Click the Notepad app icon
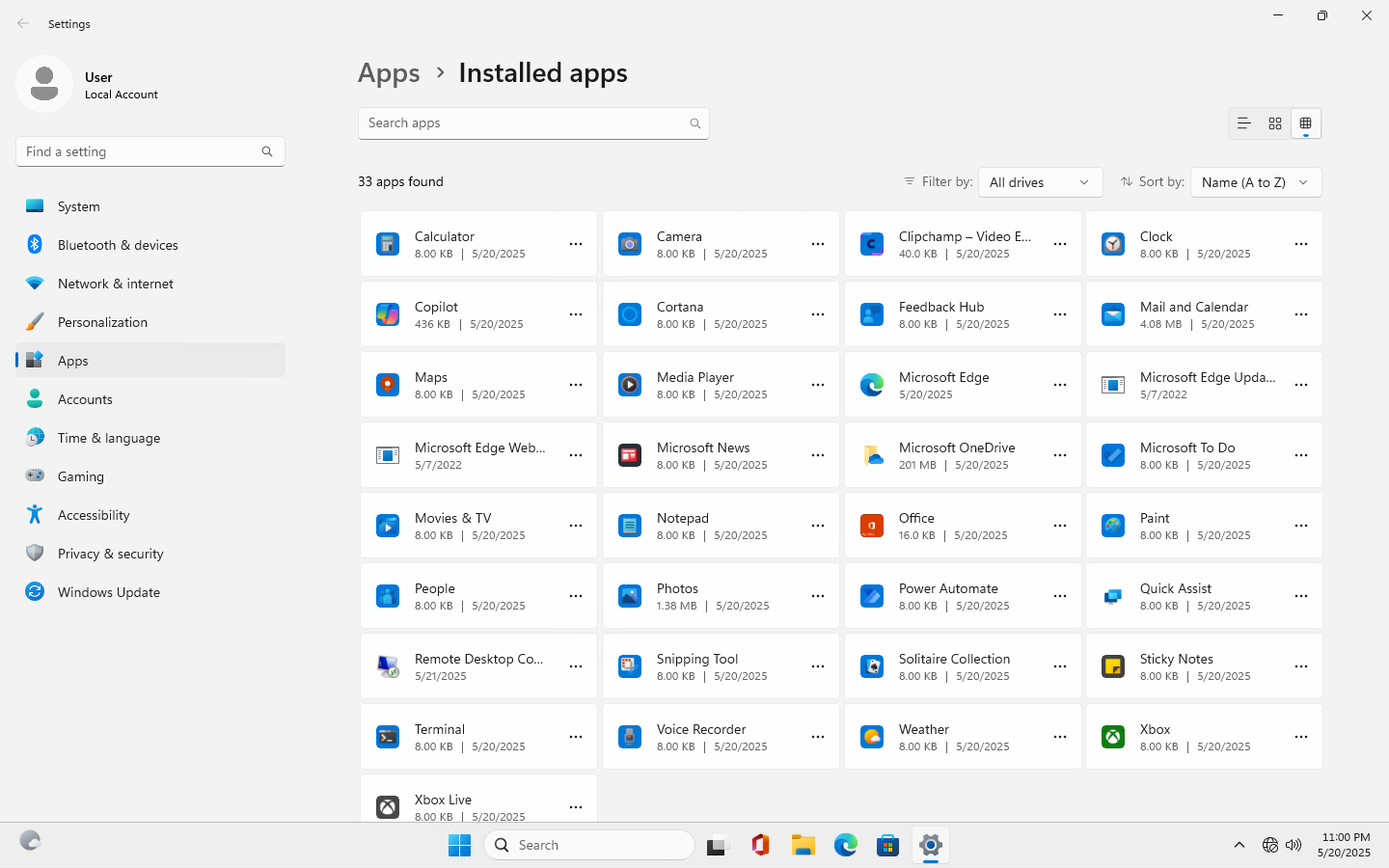Viewport: 1389px width, 868px height. point(630,526)
